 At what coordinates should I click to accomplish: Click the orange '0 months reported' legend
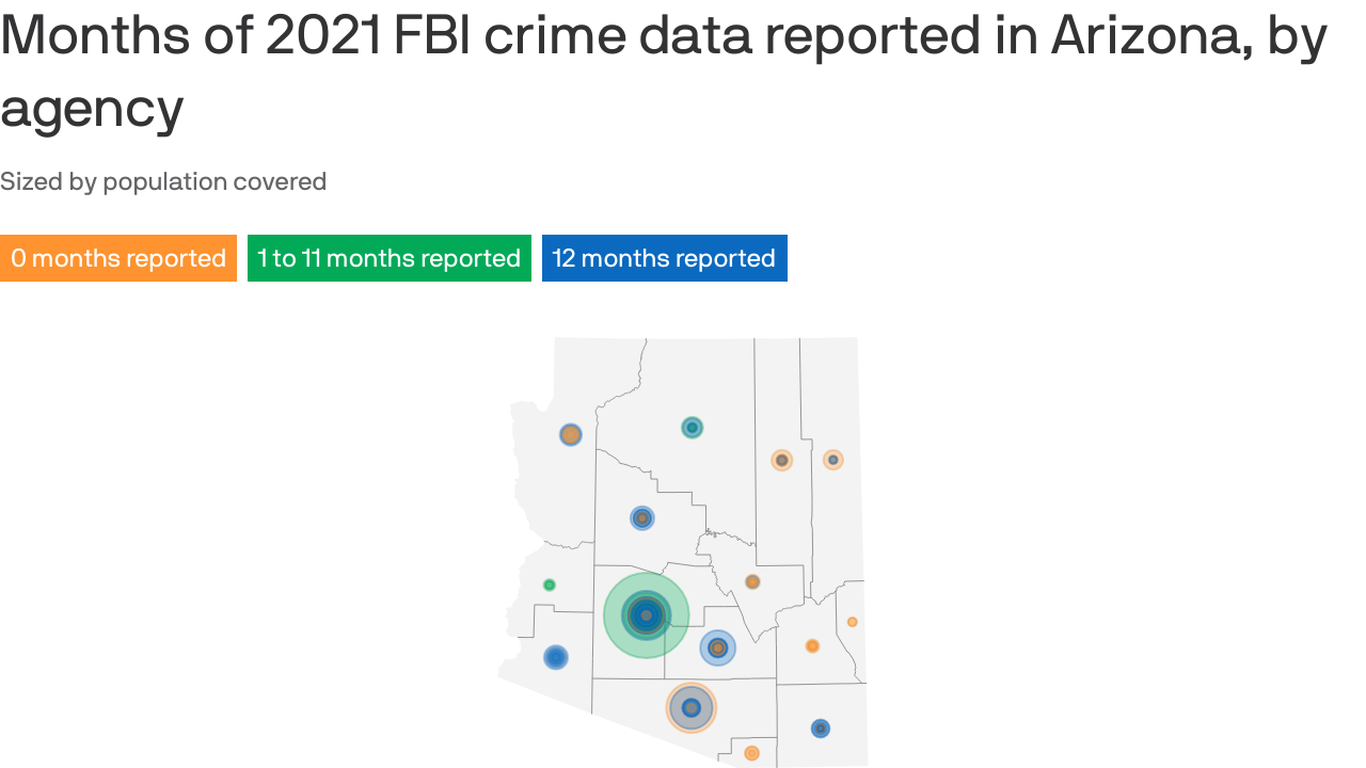118,258
